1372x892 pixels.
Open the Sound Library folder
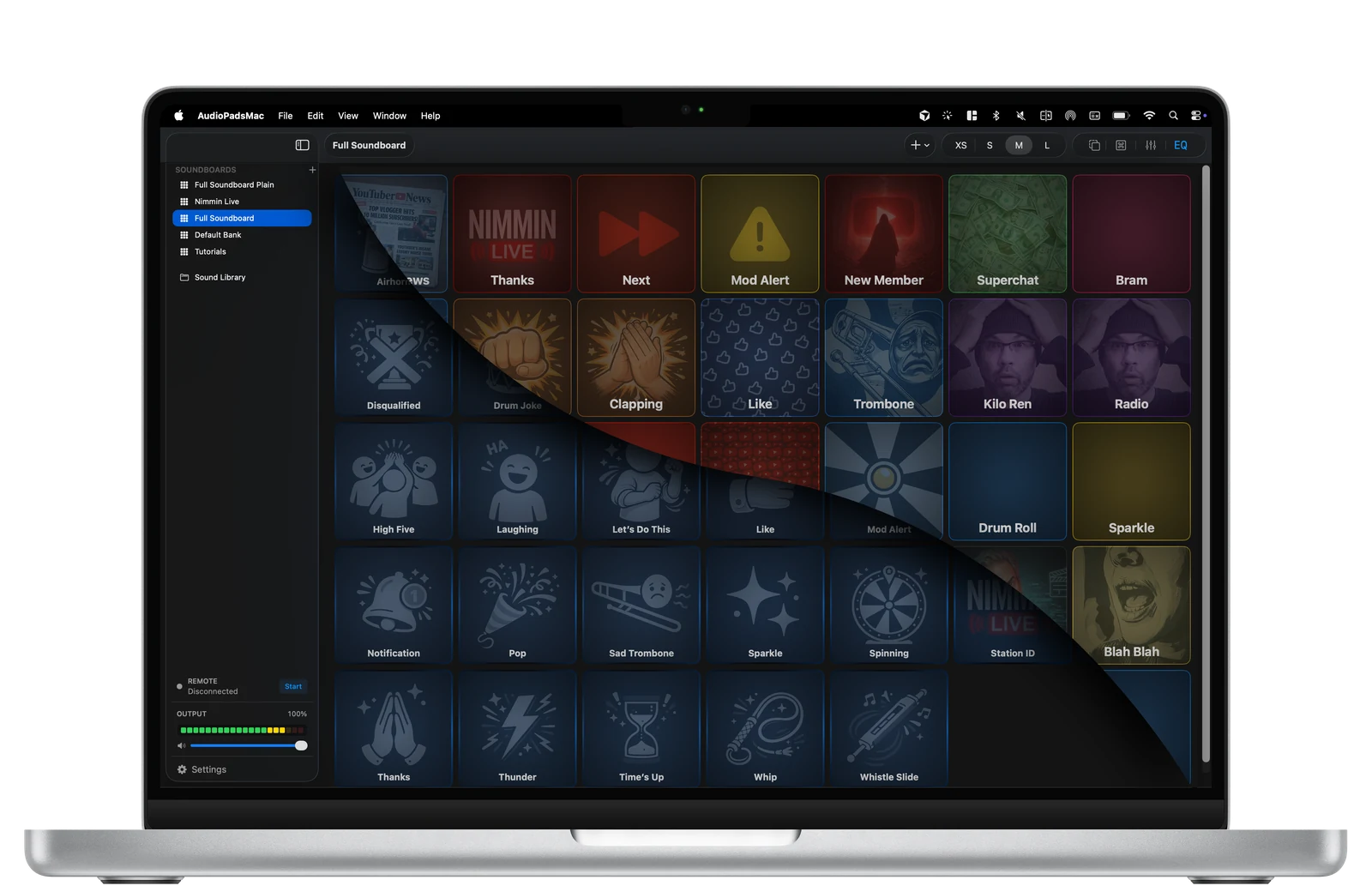[x=213, y=277]
